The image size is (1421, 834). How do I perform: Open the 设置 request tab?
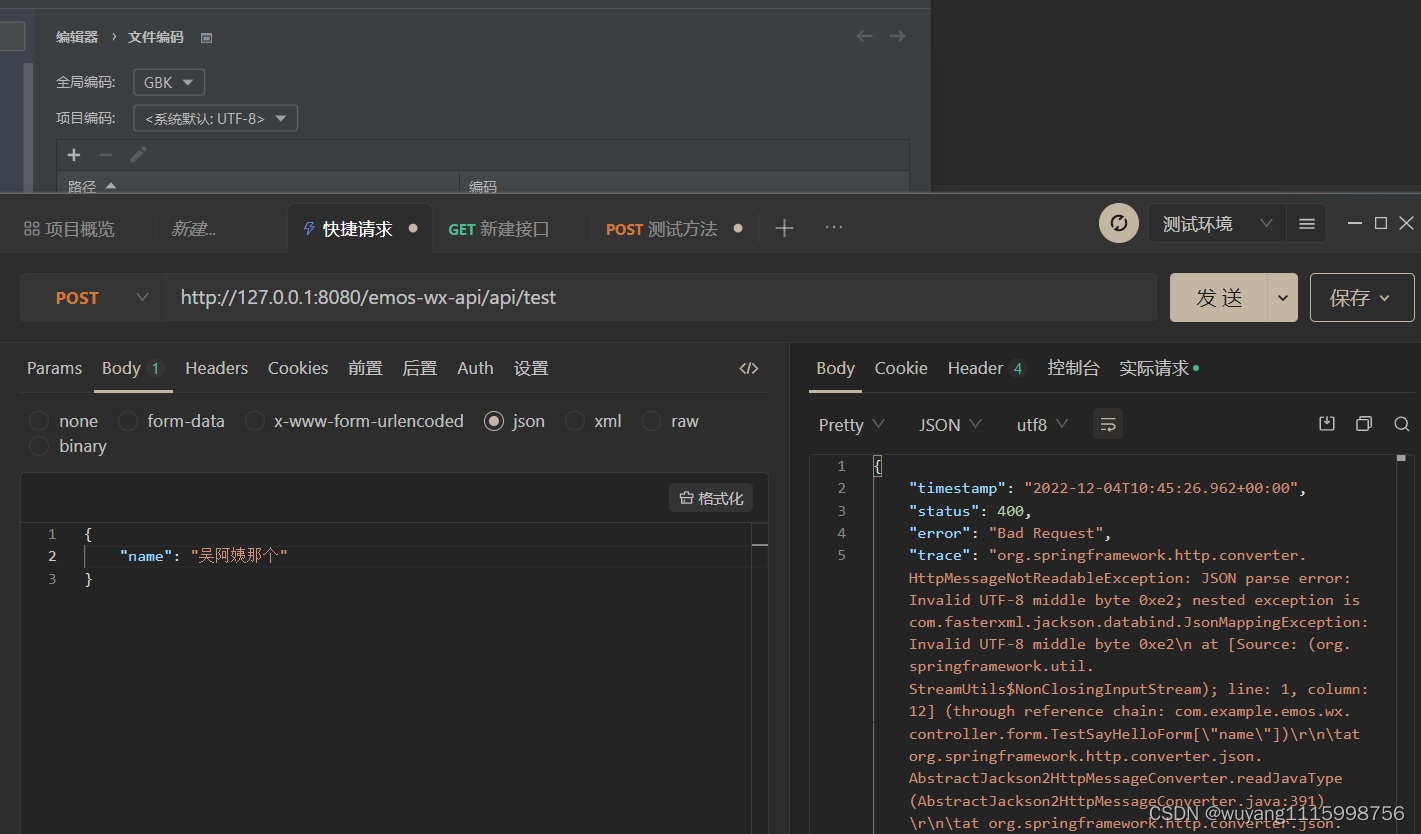pos(531,368)
